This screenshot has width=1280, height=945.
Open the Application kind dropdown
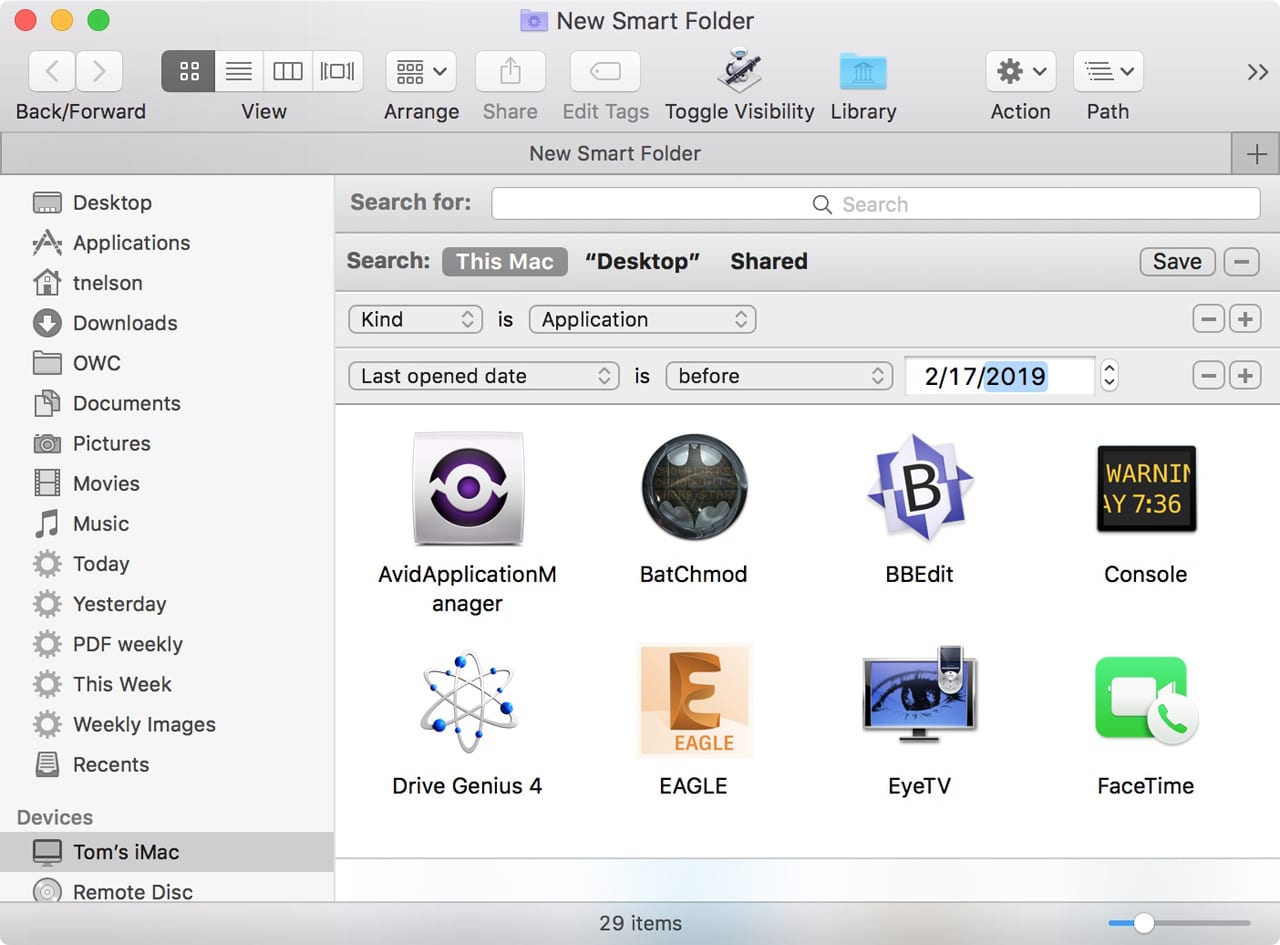tap(642, 320)
